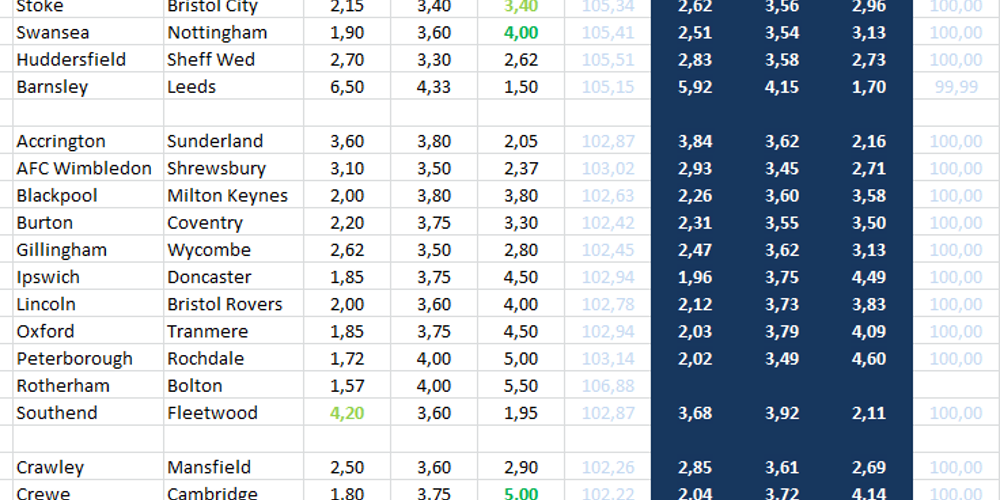Click 2,85 in the Crawley row
Viewport: 1000px width, 500px height.
(695, 467)
